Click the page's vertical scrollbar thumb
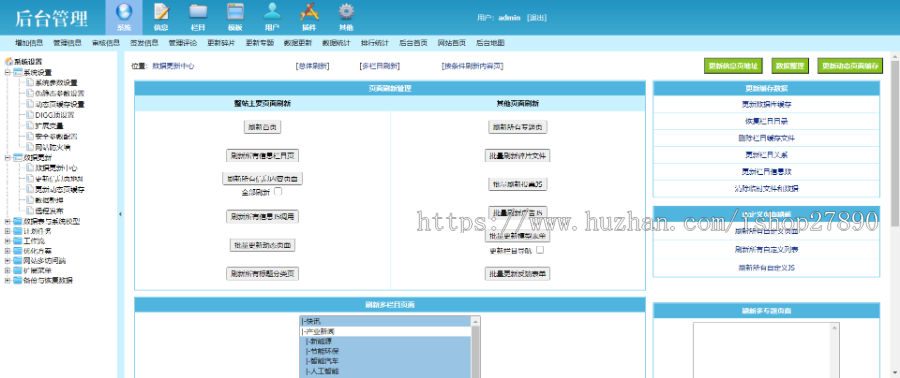Viewport: 900px width, 378px height. 895,142
